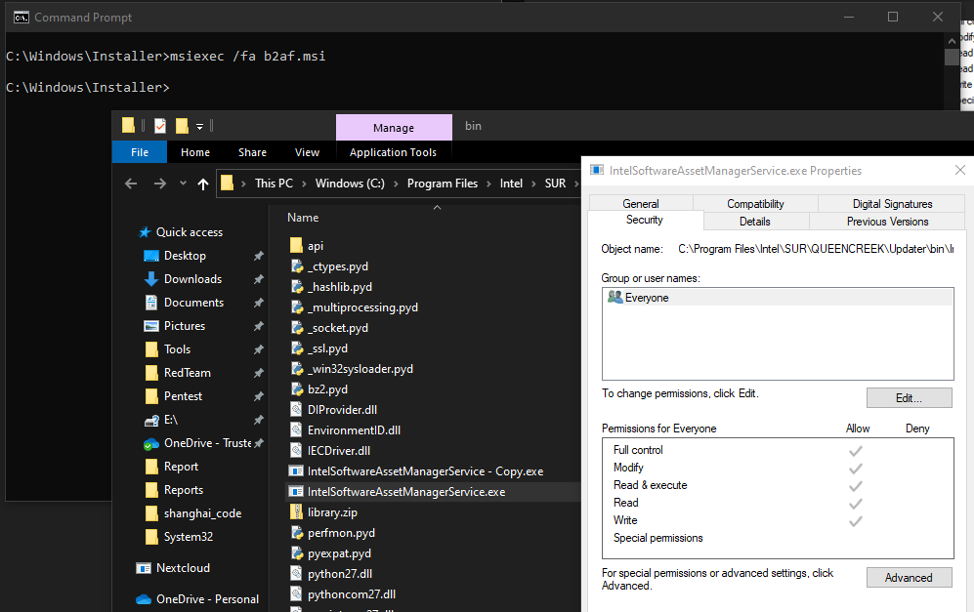Select IntelSoftwareAssetManagerService - Copy.exe icon
The width and height of the screenshot is (974, 612).
coord(296,471)
